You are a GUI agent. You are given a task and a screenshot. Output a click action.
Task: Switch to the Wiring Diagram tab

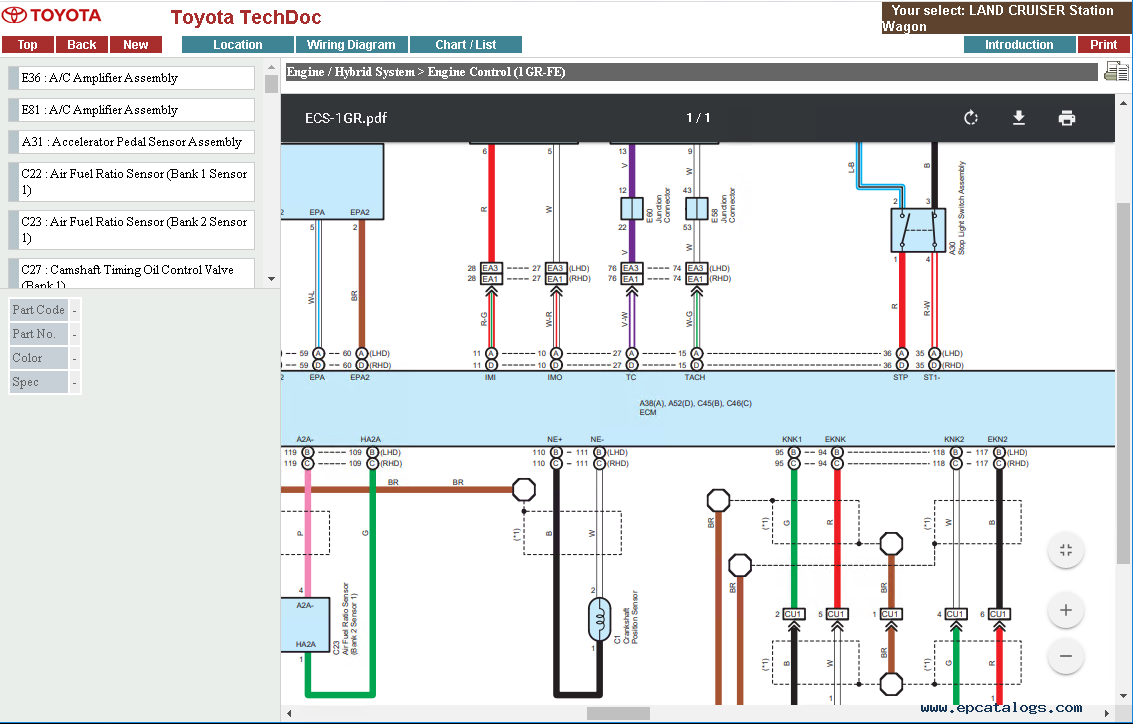tap(351, 45)
